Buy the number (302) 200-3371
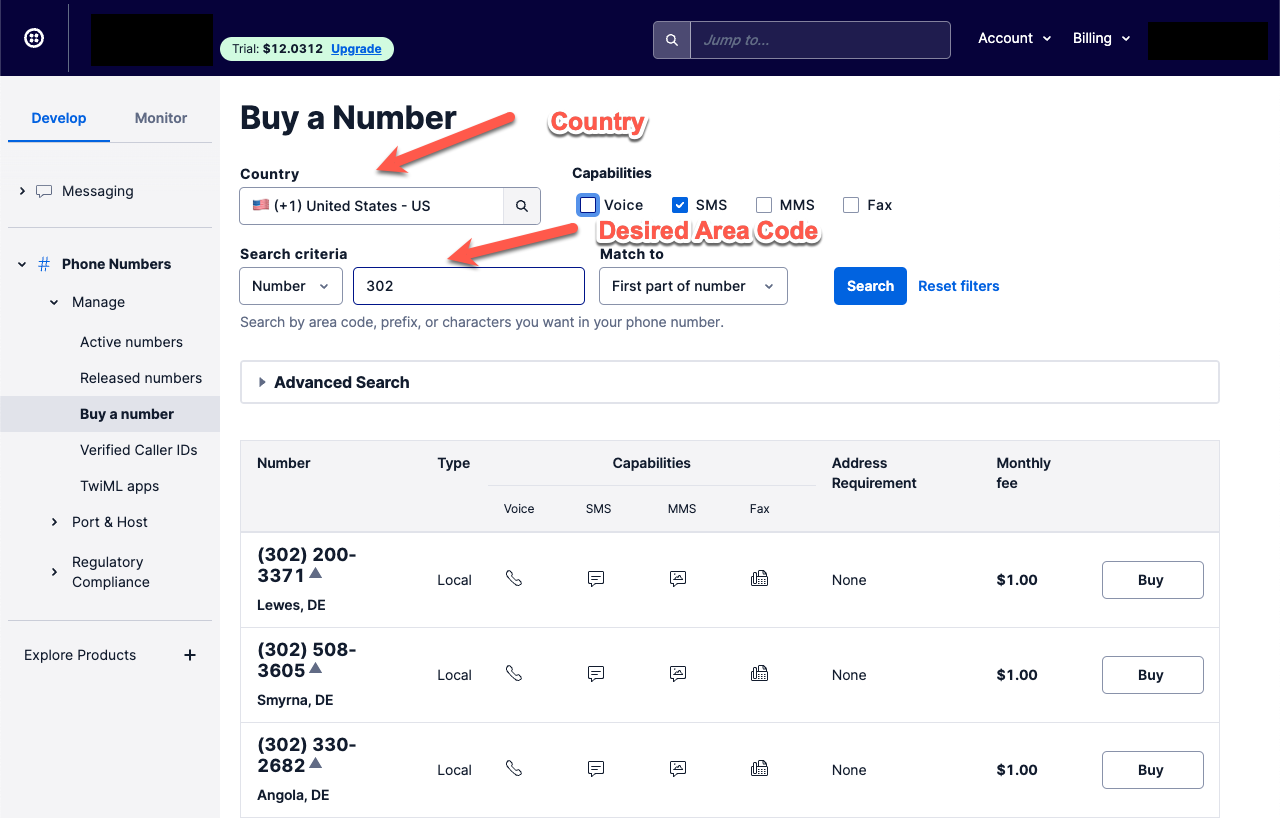This screenshot has height=818, width=1280. [1152, 580]
